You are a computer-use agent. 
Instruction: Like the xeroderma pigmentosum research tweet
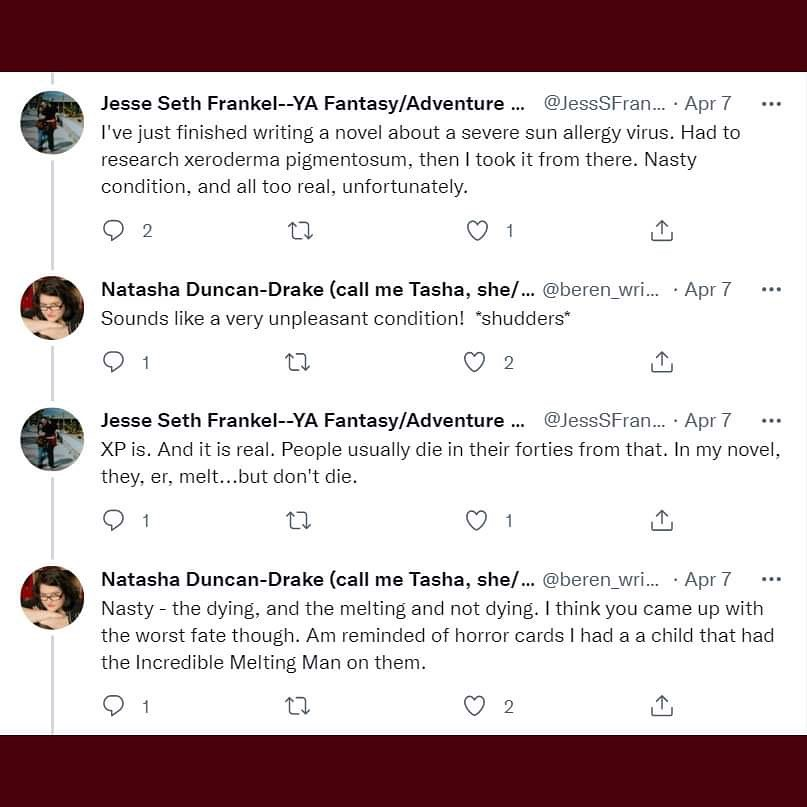click(478, 231)
